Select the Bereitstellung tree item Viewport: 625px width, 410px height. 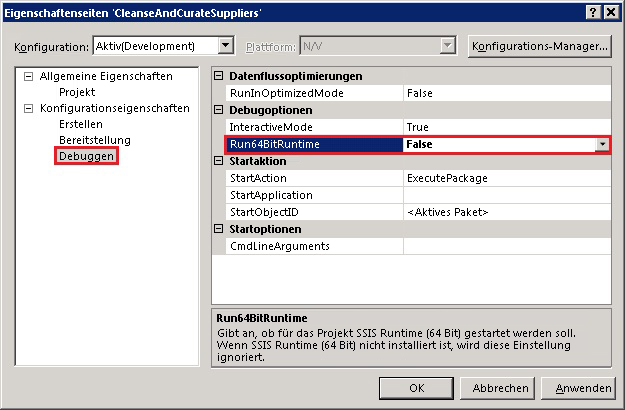coord(95,140)
